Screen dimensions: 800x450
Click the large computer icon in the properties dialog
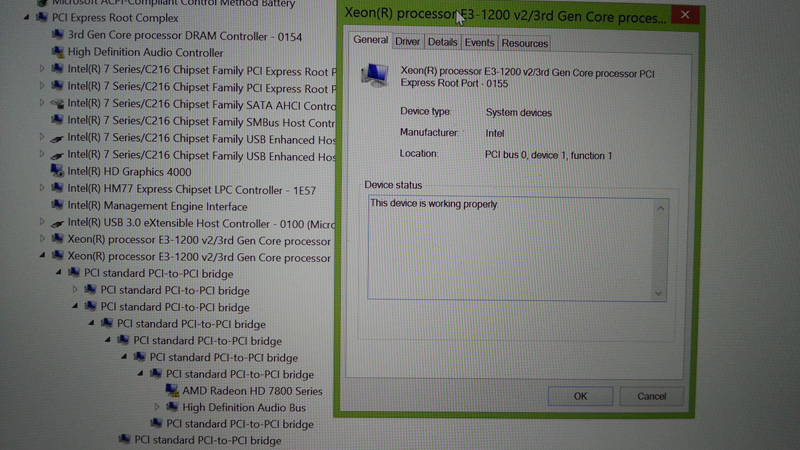[375, 75]
